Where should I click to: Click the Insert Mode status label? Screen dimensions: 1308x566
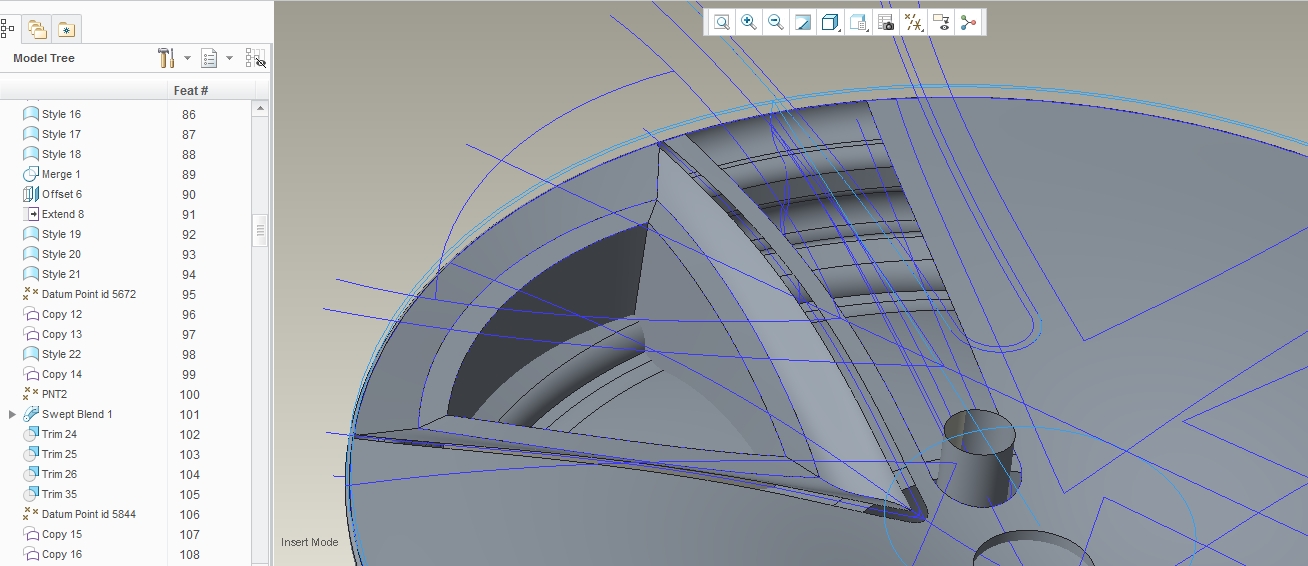tap(309, 542)
